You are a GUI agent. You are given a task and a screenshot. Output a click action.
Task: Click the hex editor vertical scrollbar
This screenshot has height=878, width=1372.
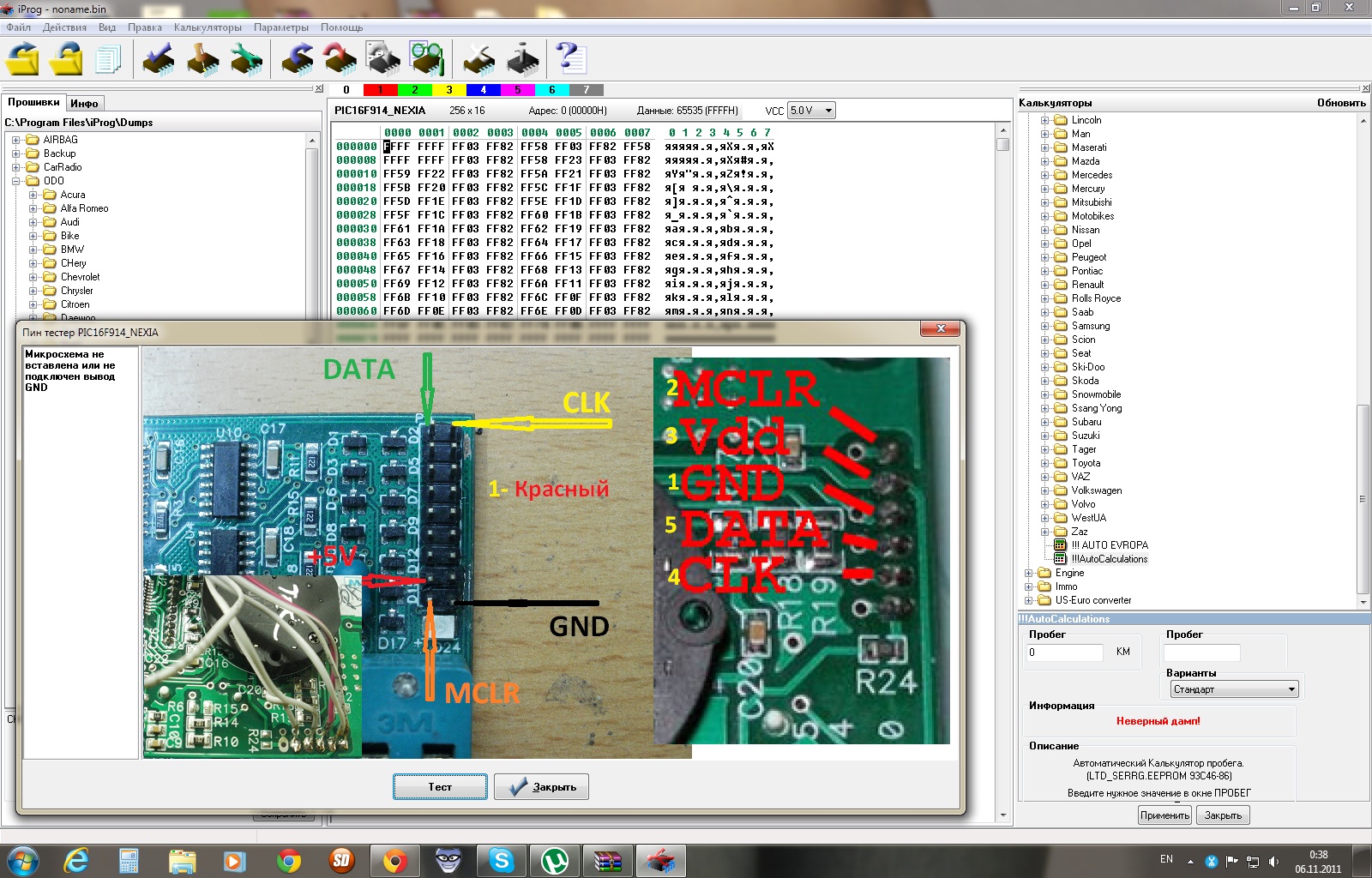(1002, 472)
